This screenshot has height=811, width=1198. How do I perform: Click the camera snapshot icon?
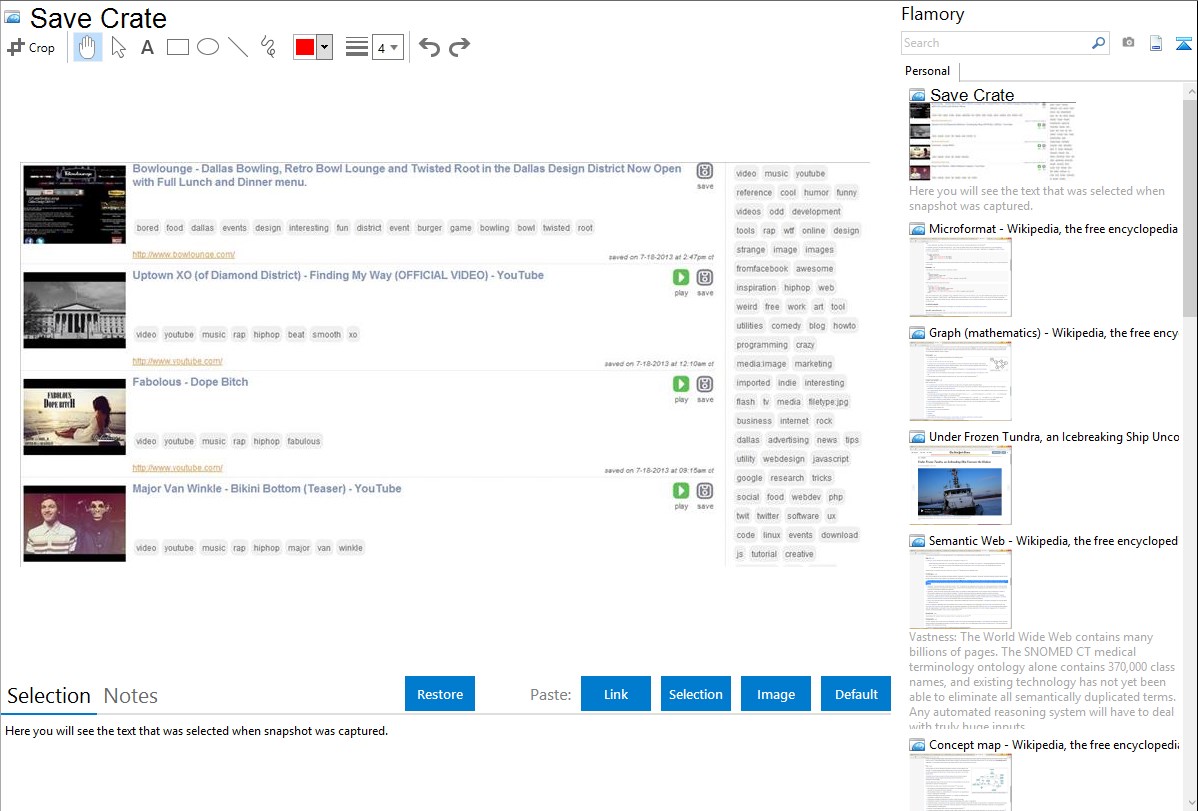pos(1128,43)
